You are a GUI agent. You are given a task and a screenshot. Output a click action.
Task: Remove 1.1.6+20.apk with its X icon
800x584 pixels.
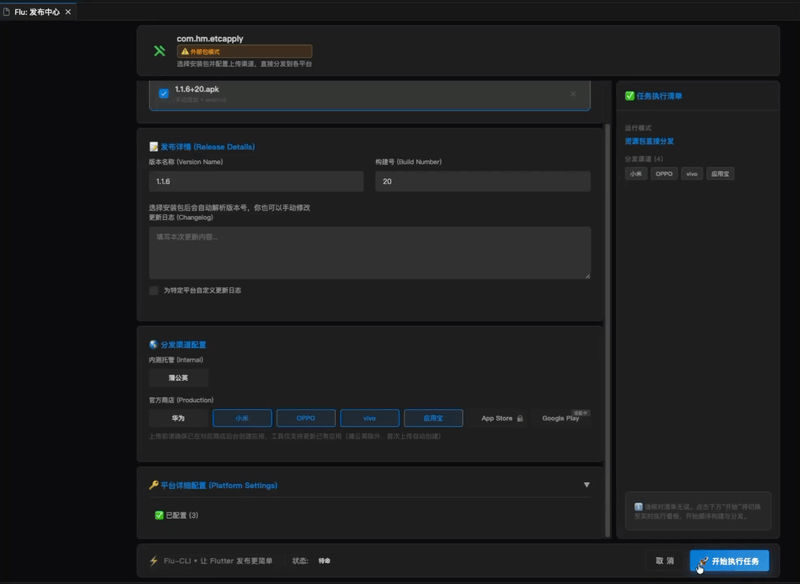coord(573,94)
